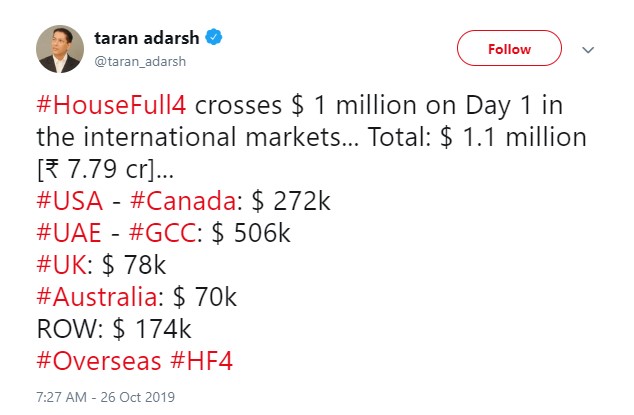
Task: Open the #USA hashtag
Action: pyautogui.click(x=68, y=200)
